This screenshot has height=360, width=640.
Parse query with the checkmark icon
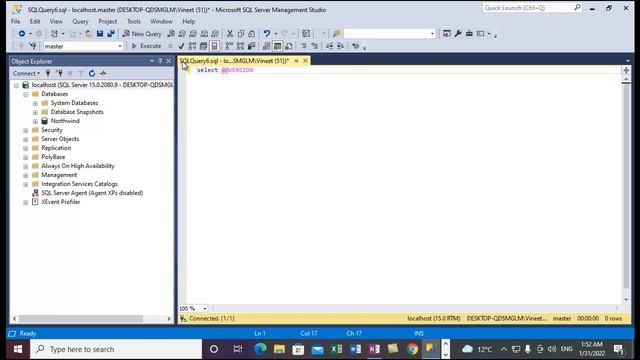tap(181, 46)
